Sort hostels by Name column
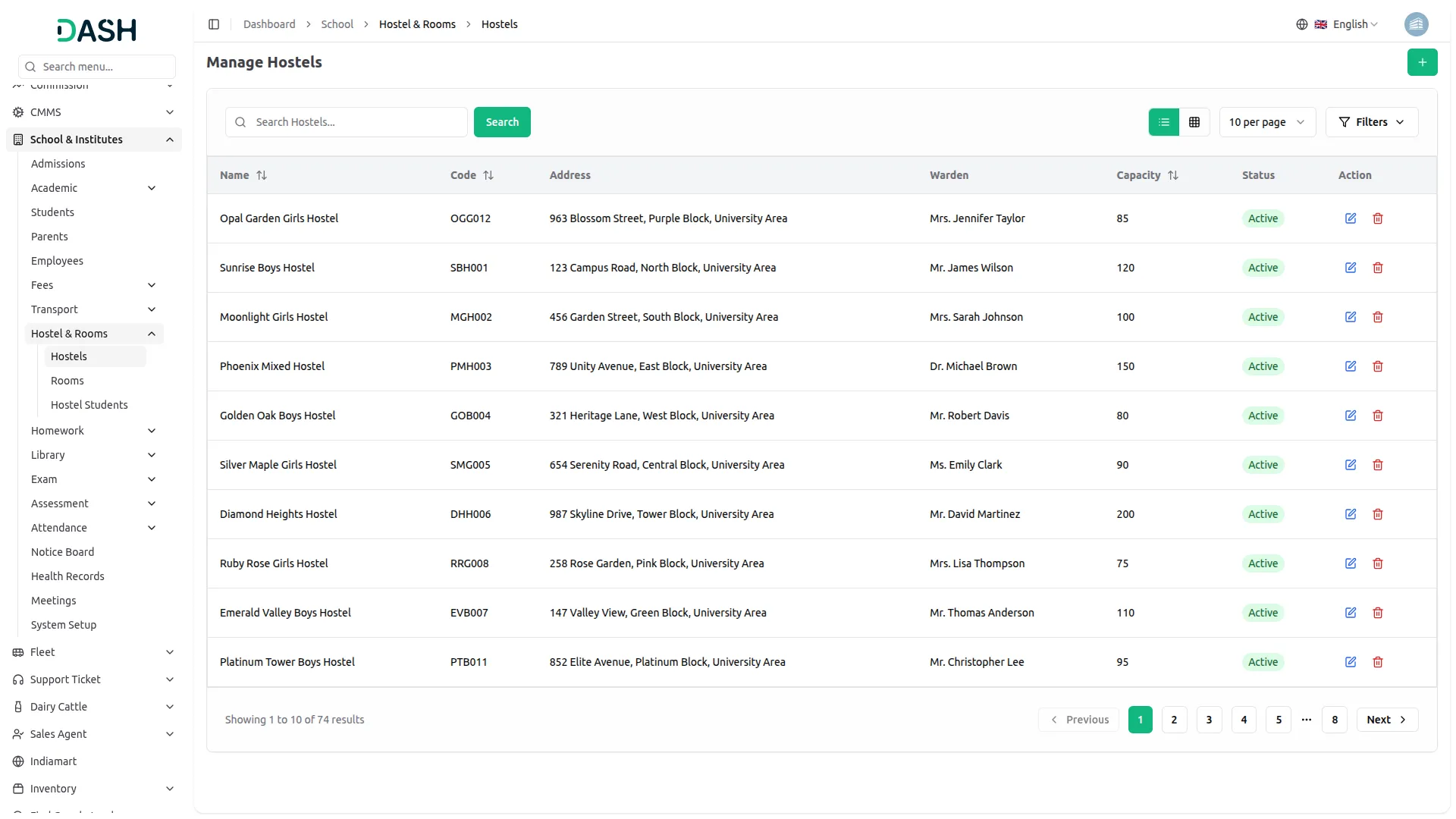1456x819 pixels. click(261, 175)
